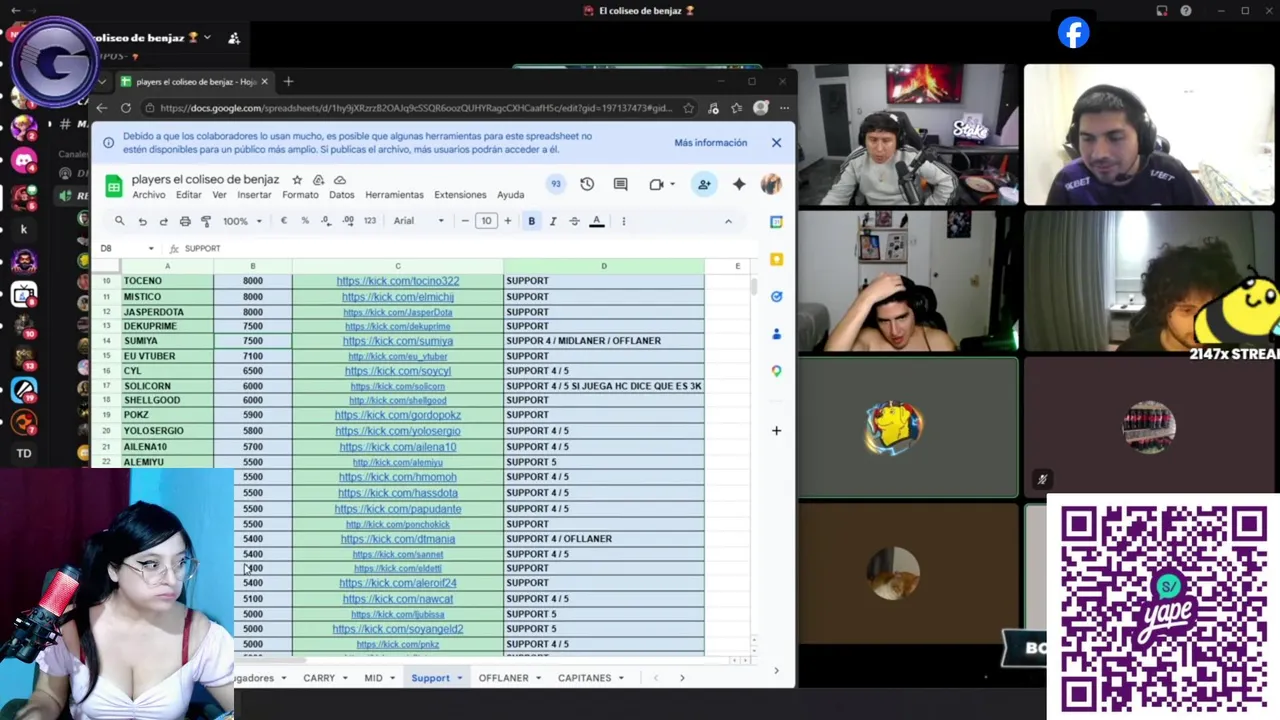1280x720 pixels.
Task: Open the Google Keep side panel icon
Action: [x=776, y=259]
